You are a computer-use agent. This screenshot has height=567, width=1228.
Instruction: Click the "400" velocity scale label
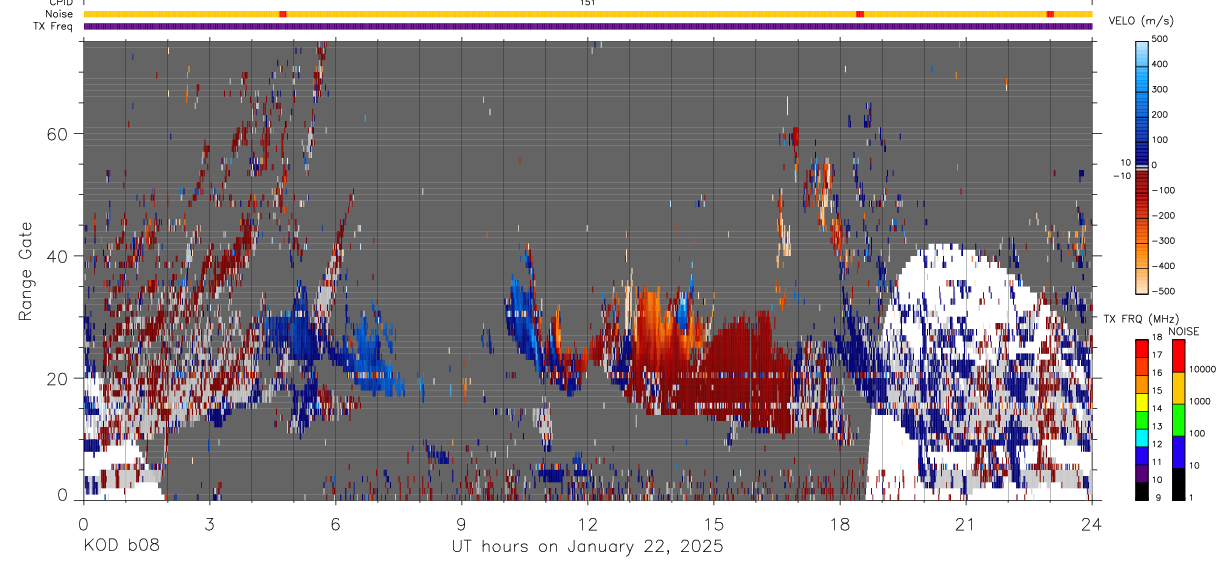pos(1160,64)
